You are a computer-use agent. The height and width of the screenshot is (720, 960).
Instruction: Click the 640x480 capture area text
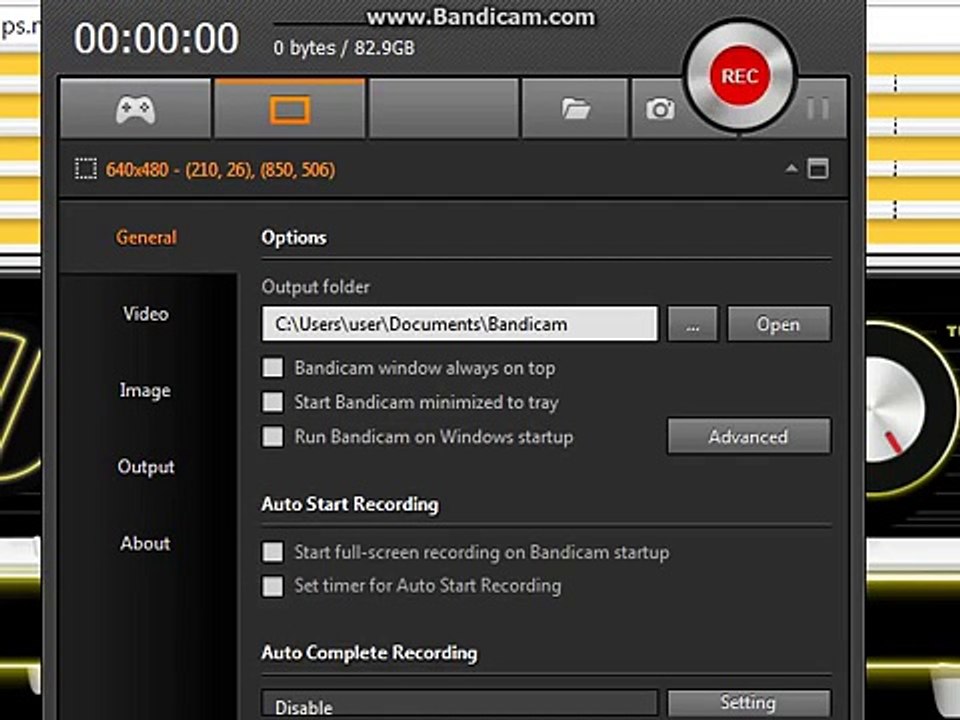(220, 170)
